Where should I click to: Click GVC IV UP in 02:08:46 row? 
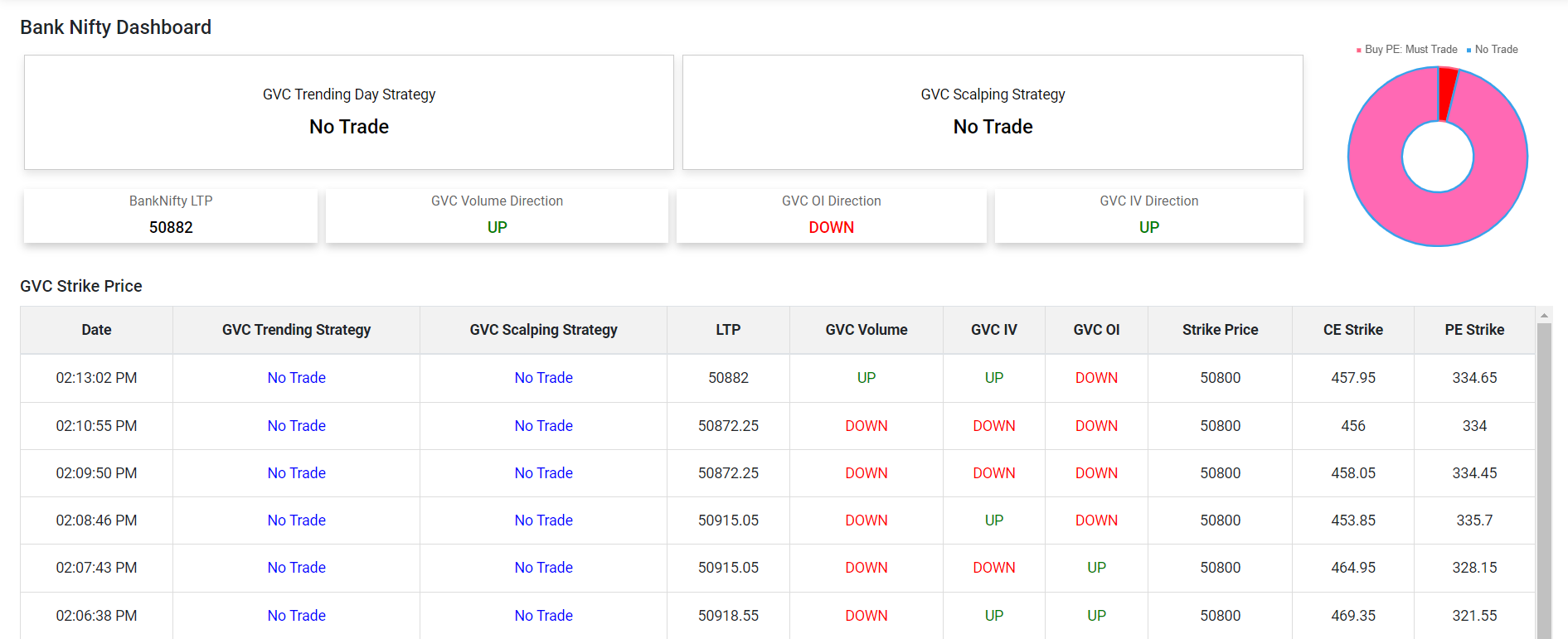click(994, 520)
